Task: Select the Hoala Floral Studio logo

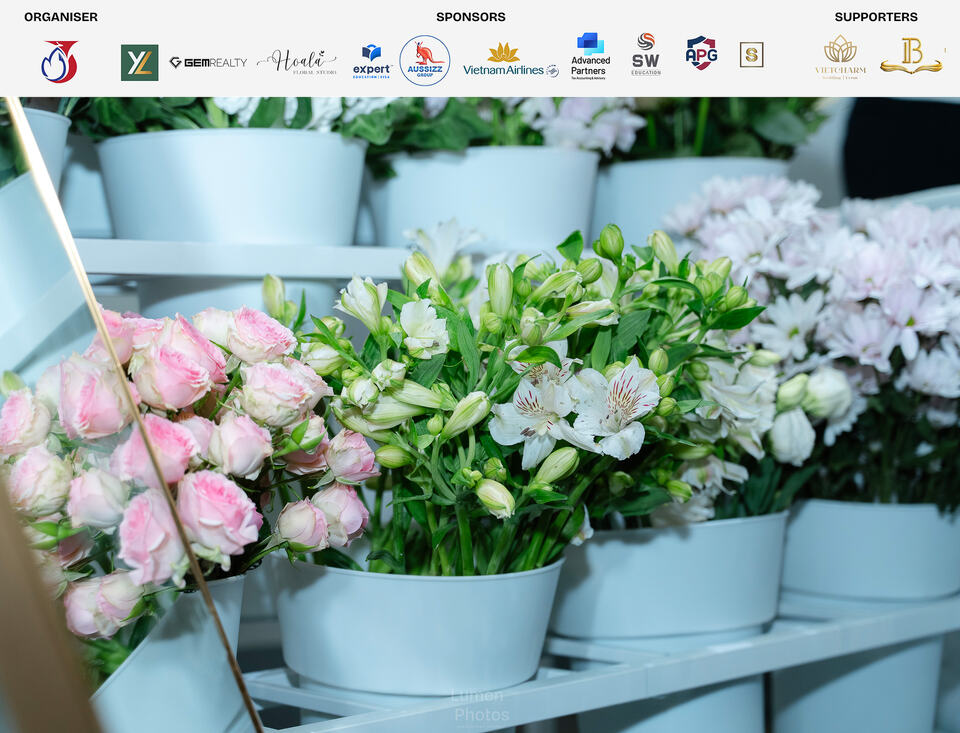Action: (297, 62)
